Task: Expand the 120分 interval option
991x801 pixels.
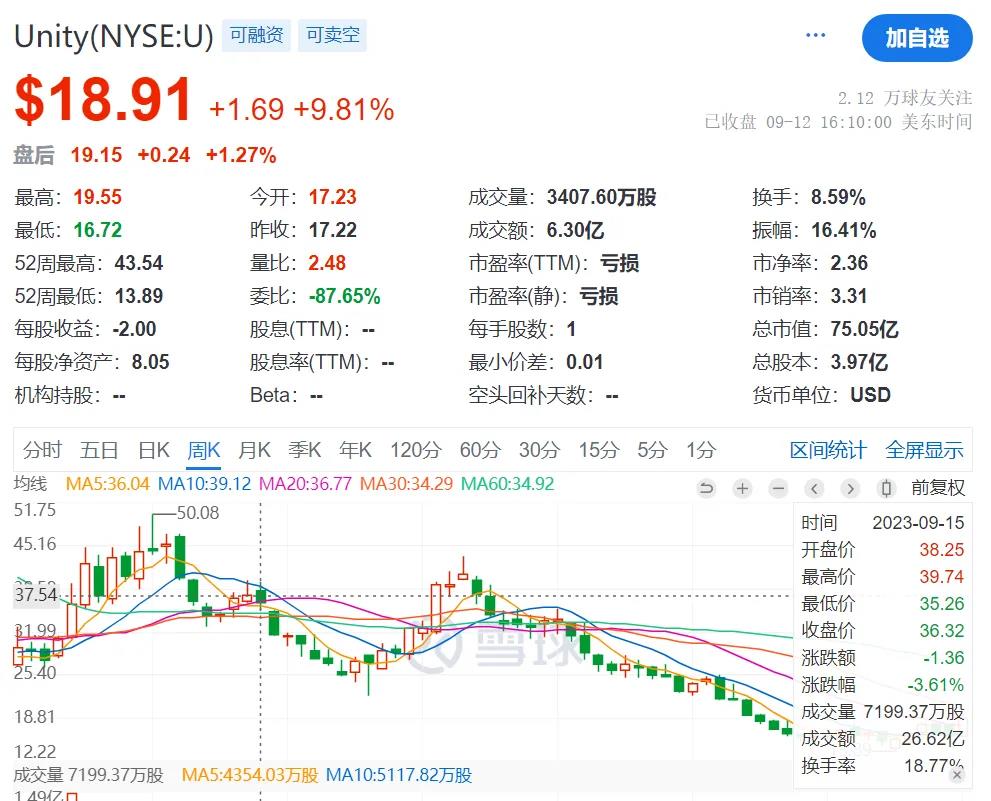Action: [415, 450]
